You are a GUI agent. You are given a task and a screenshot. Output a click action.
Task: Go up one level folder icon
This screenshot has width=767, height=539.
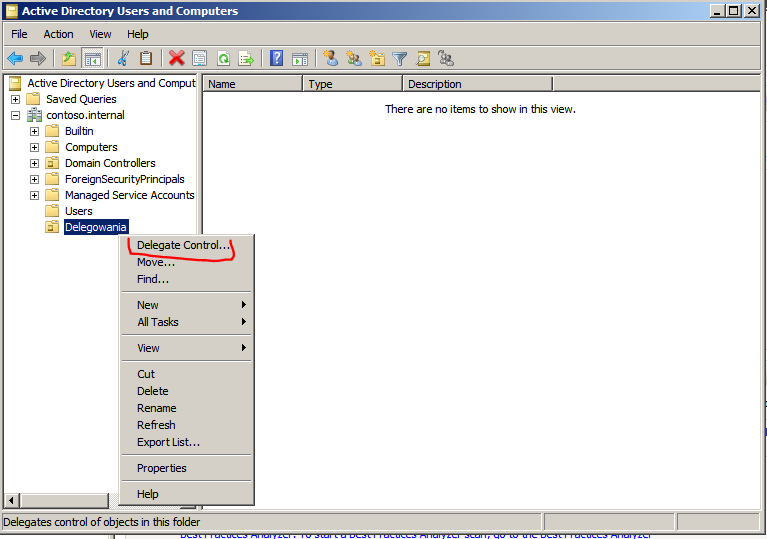pos(69,59)
